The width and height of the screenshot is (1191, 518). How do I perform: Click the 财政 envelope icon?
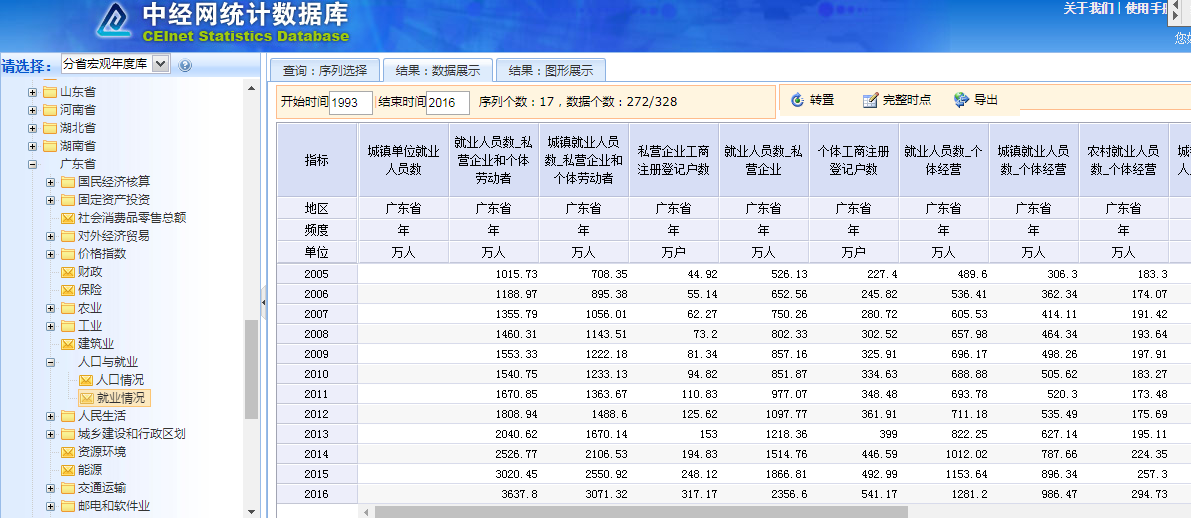coord(68,272)
